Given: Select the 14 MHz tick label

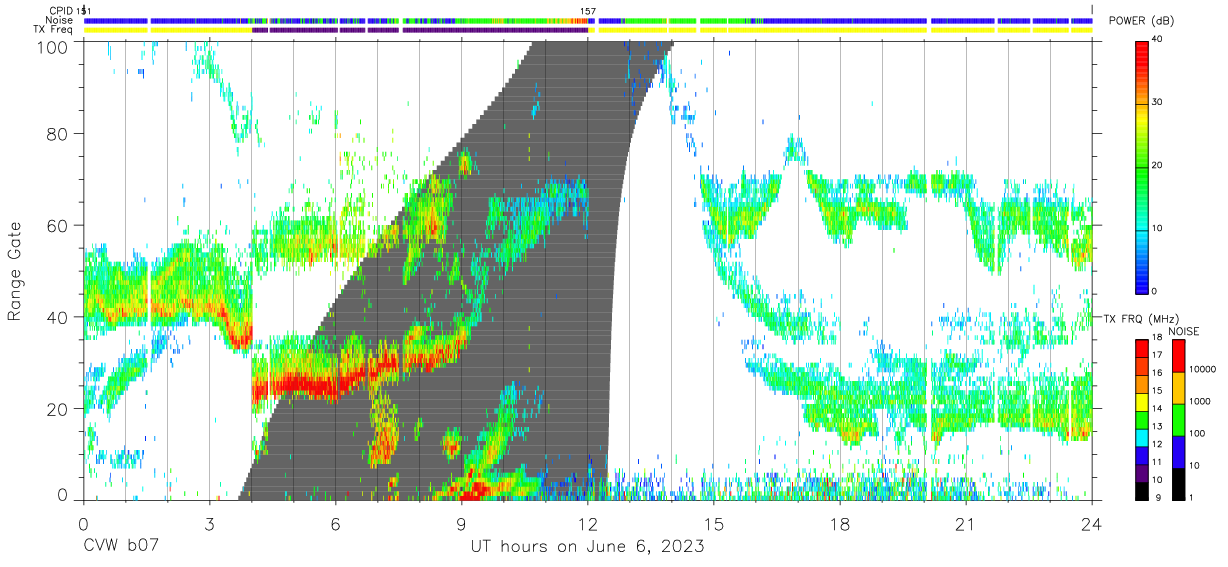Looking at the screenshot, I should pos(1157,408).
